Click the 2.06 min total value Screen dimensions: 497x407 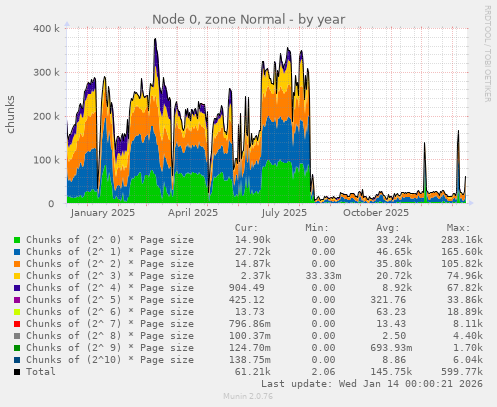(323, 372)
